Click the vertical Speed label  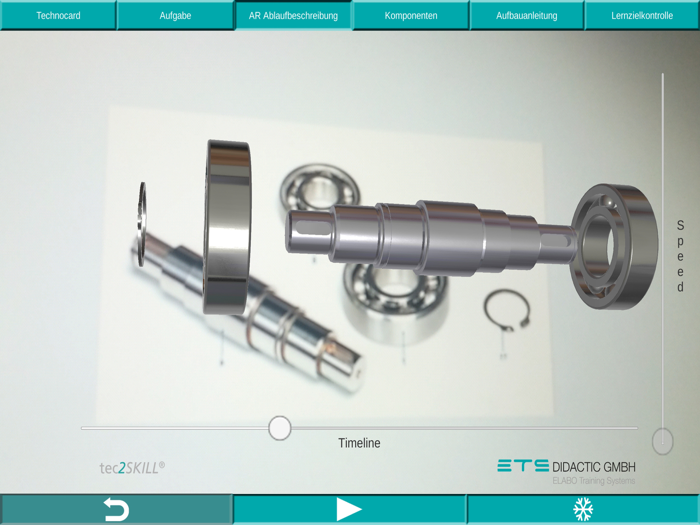tap(680, 256)
